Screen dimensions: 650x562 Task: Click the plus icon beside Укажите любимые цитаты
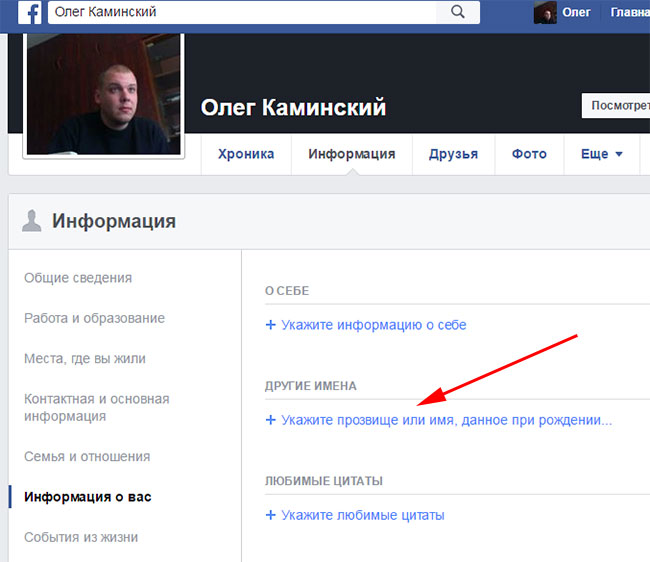pos(270,515)
